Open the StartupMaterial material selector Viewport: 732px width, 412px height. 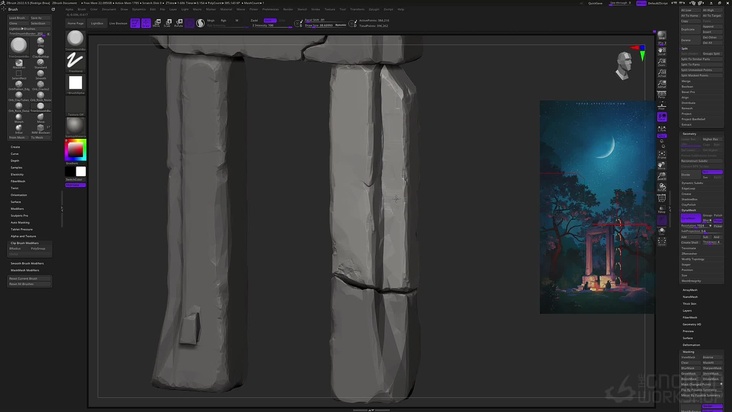pyautogui.click(x=75, y=126)
